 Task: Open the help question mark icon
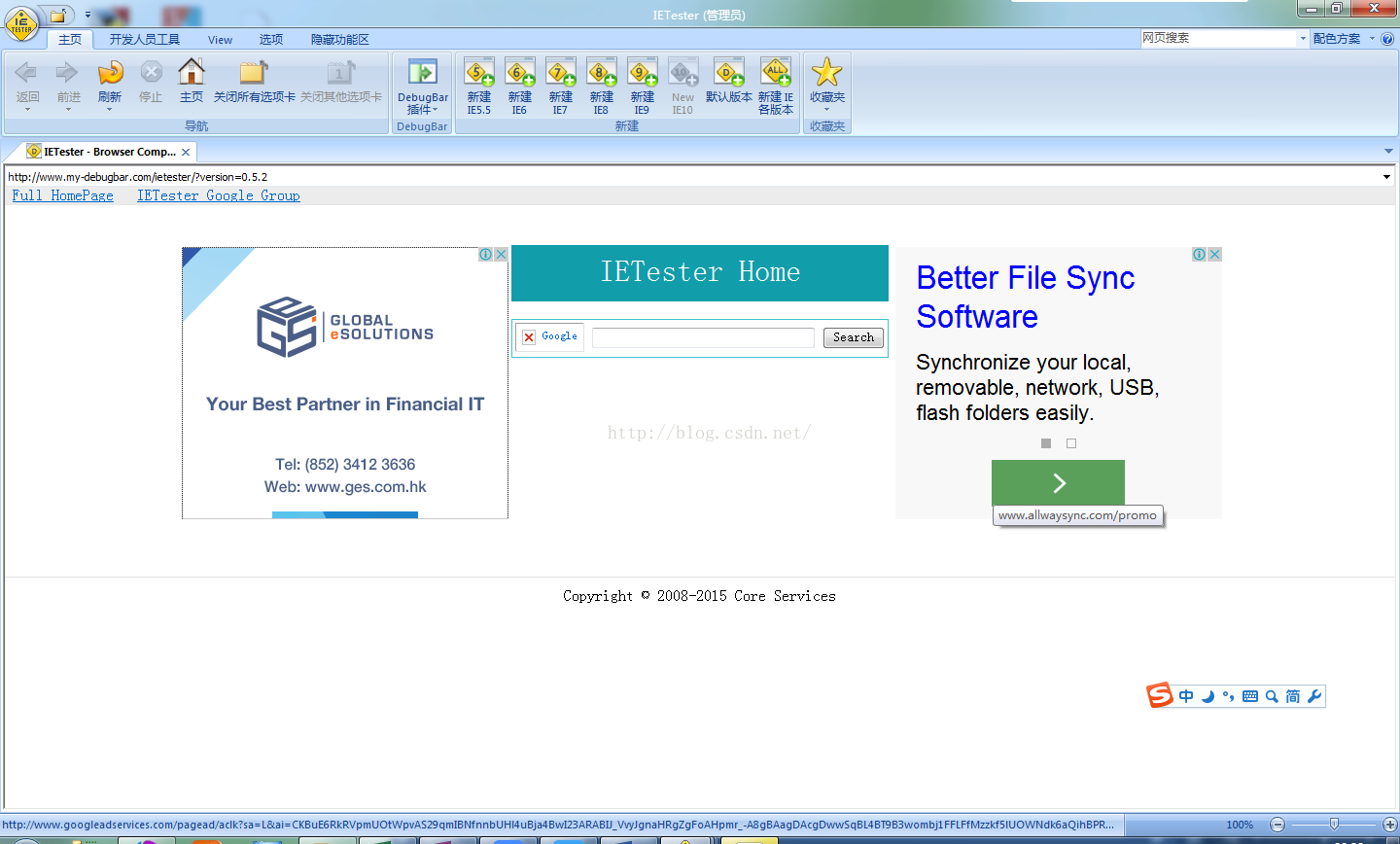tap(1387, 39)
